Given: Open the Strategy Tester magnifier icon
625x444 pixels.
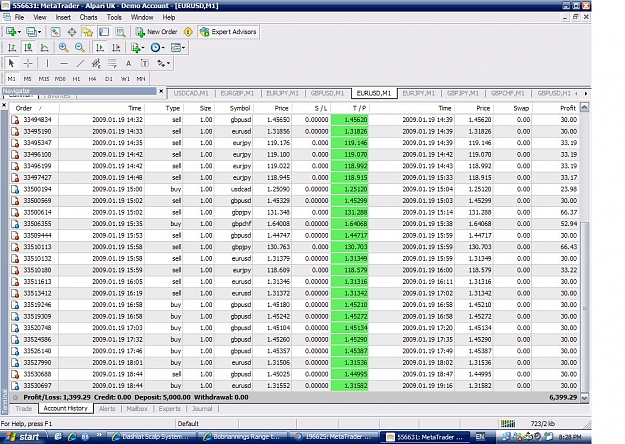Looking at the screenshot, I should pos(120,32).
